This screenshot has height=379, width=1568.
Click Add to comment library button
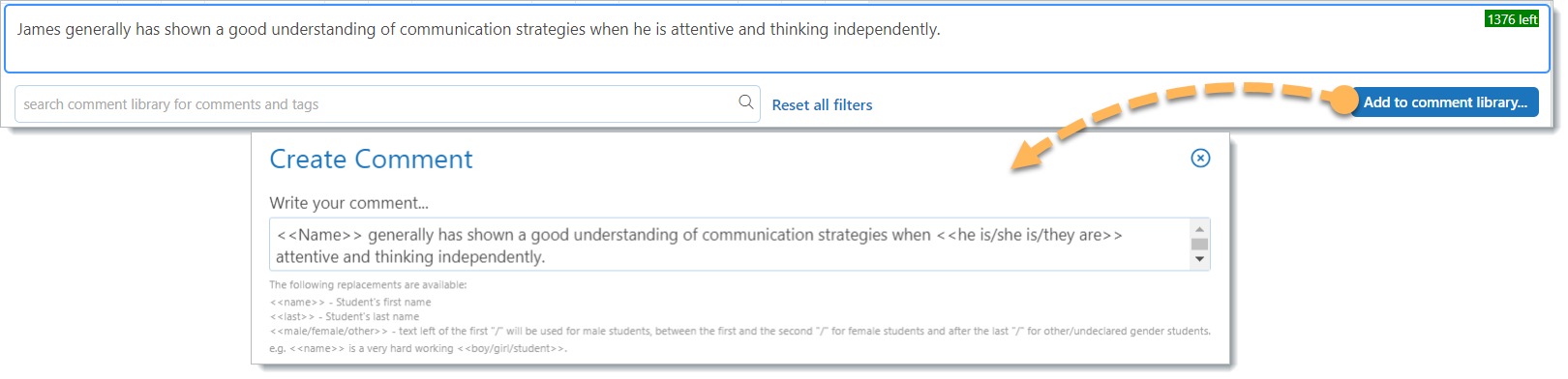pos(1444,102)
